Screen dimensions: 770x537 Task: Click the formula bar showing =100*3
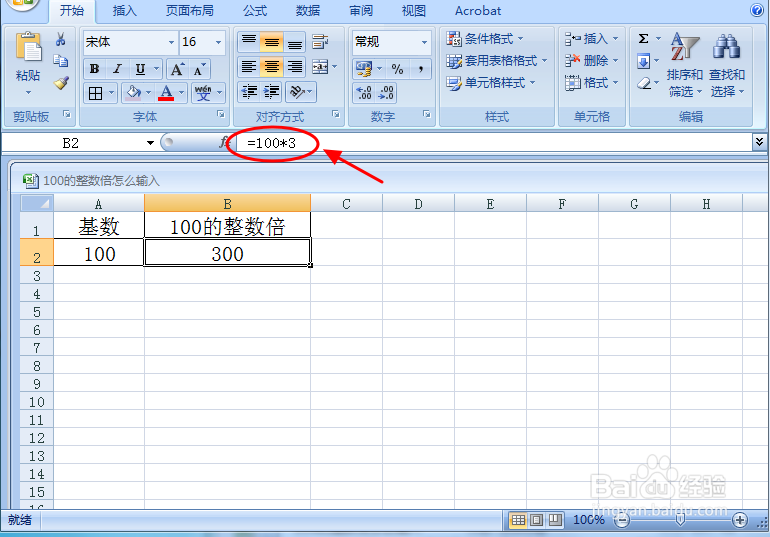click(494, 143)
